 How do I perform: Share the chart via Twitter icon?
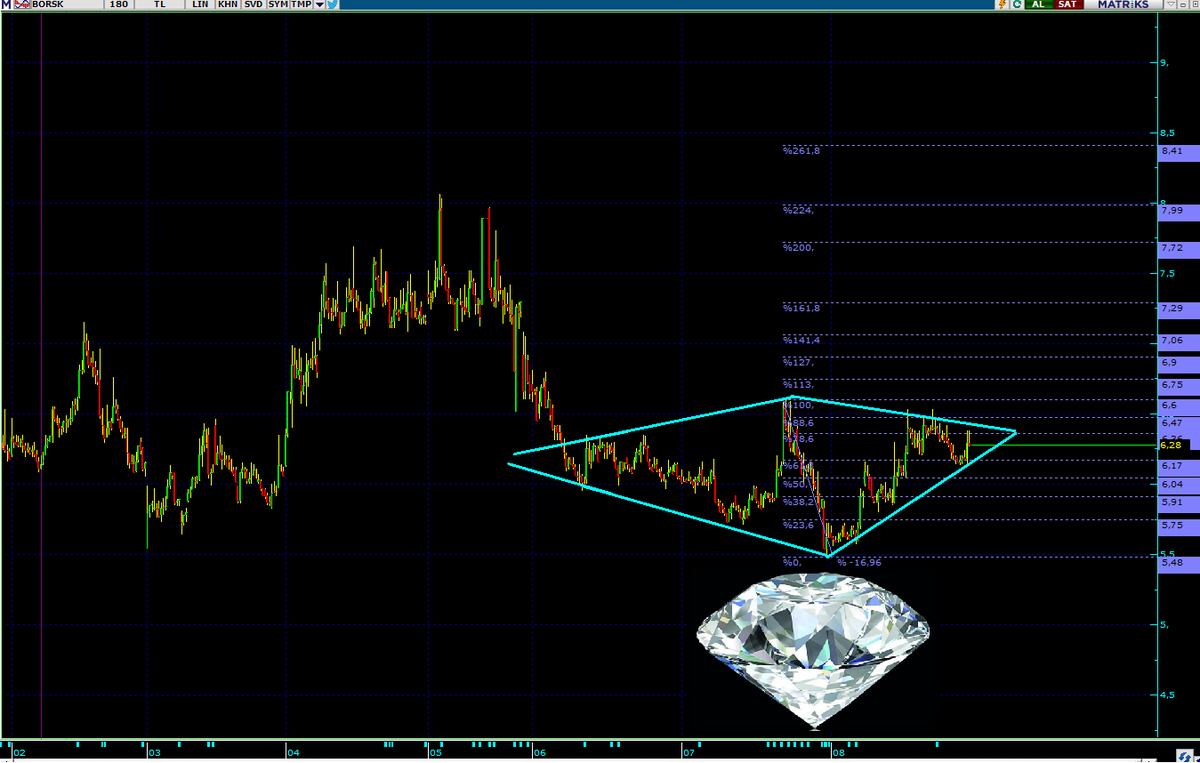(333, 5)
